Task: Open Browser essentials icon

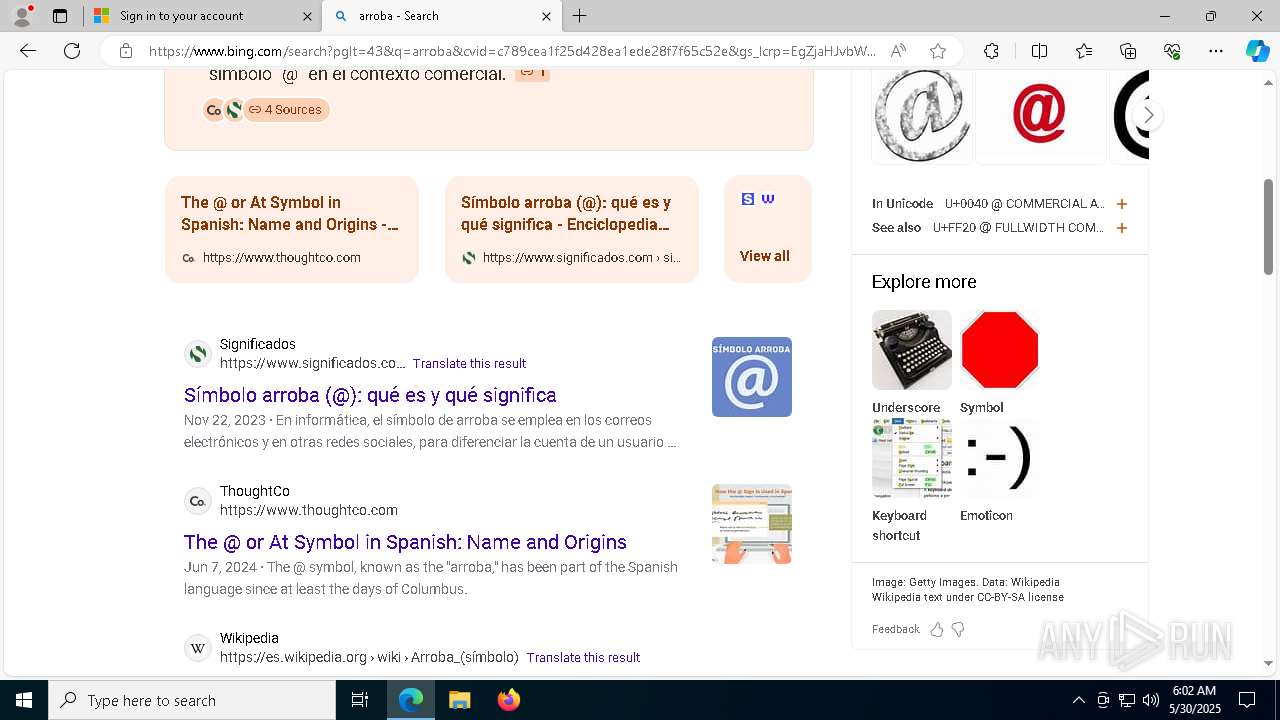Action: click(1172, 51)
